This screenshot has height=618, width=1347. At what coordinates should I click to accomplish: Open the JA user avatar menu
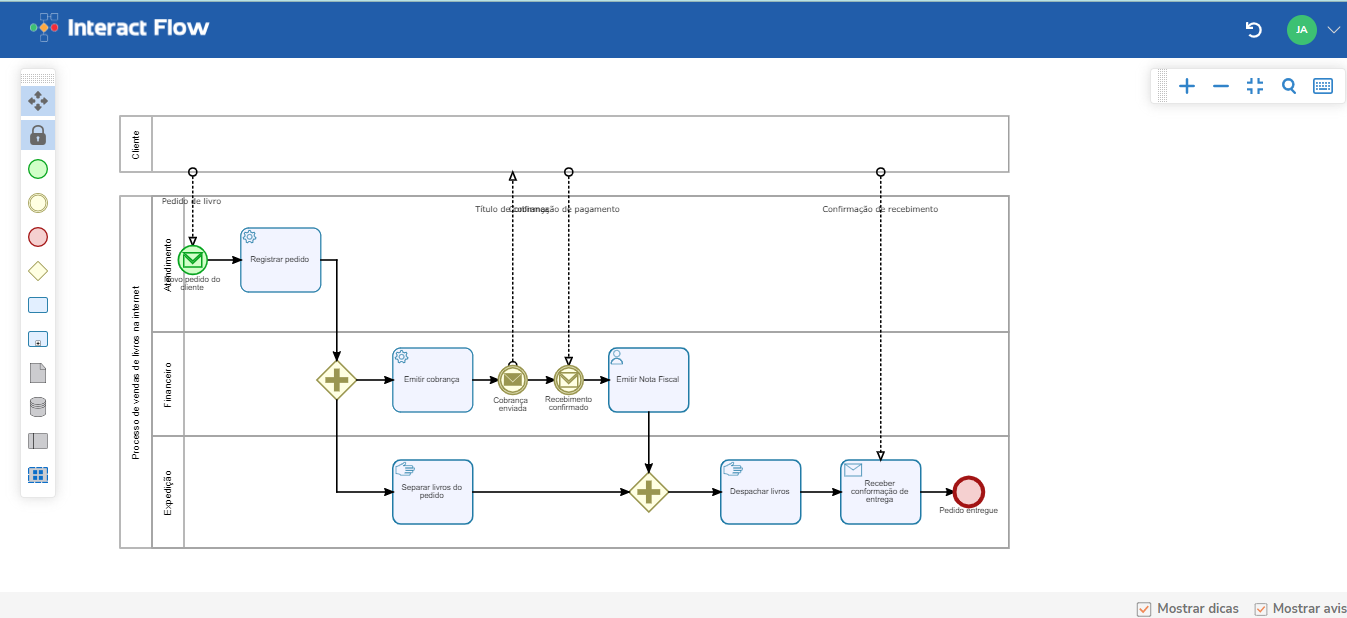(1301, 30)
